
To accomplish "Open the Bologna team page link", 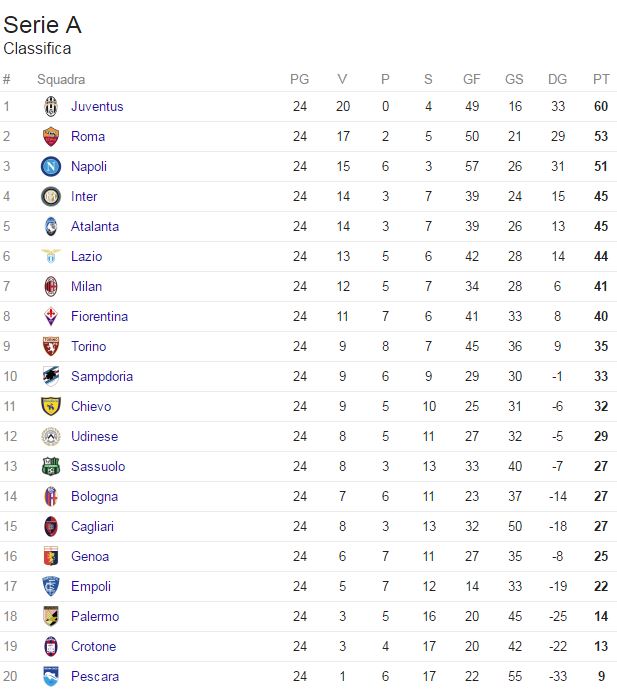I will (94, 497).
